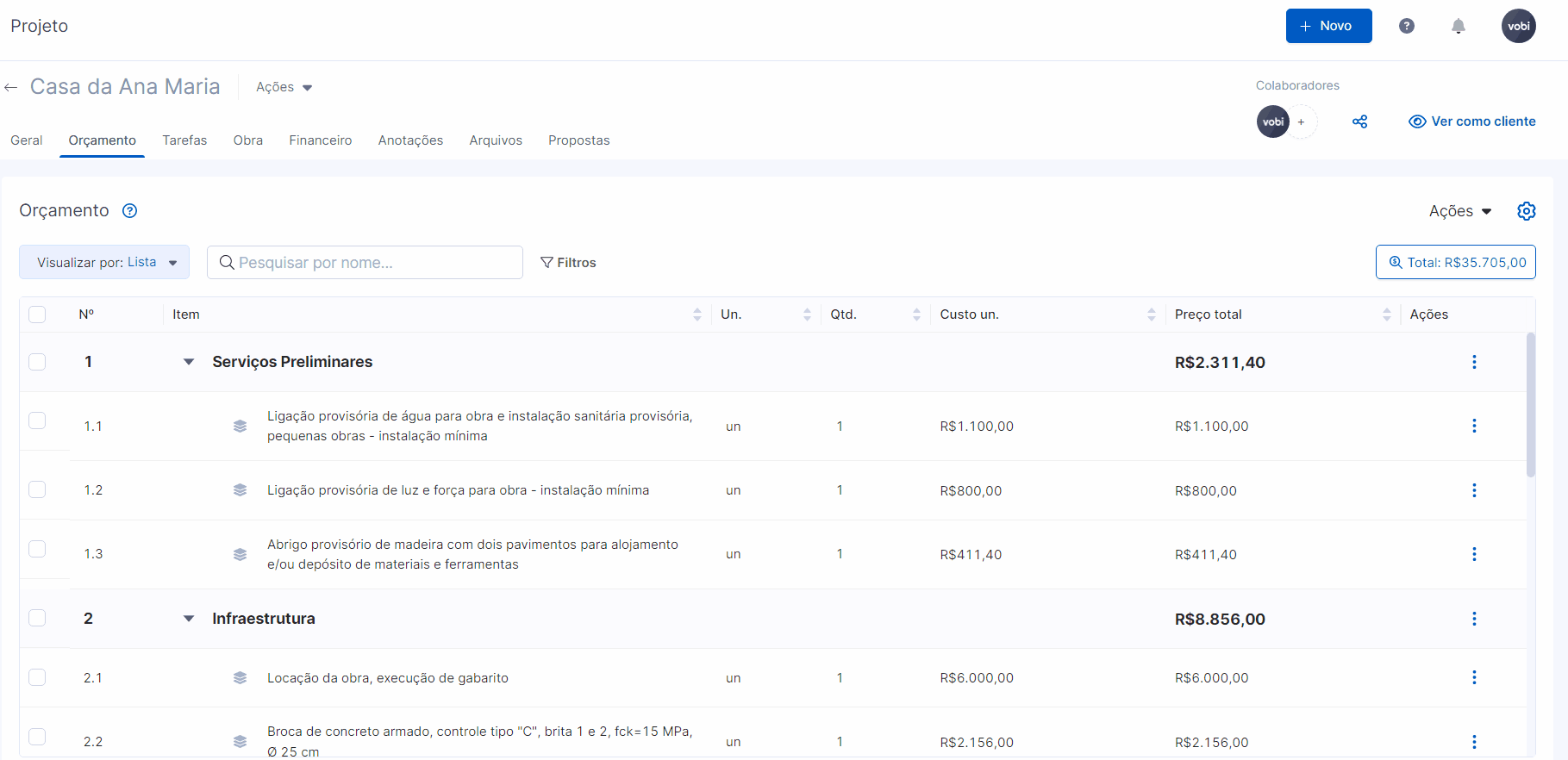
Task: Click the add collaborator plus icon
Action: click(x=1302, y=121)
